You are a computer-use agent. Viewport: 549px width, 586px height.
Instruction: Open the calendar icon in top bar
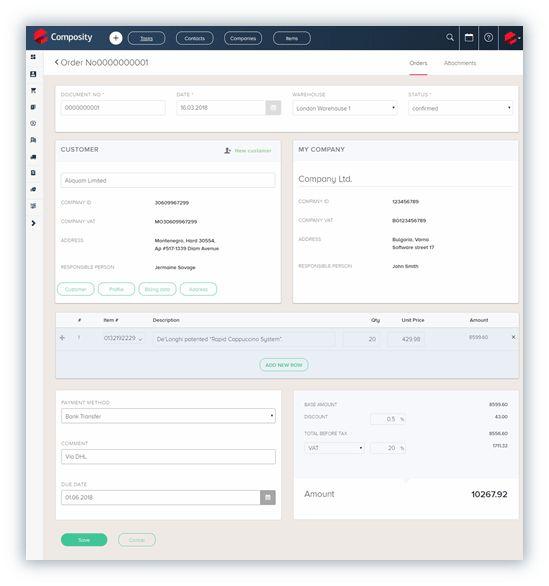click(469, 37)
